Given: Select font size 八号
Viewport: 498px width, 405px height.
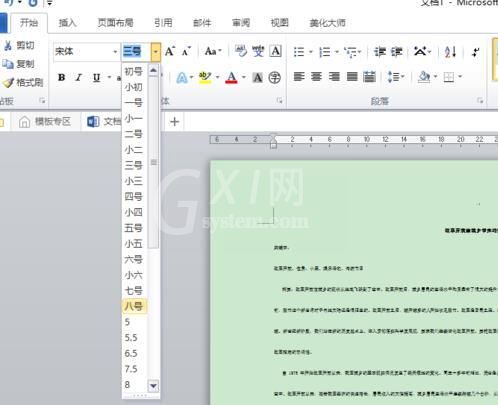Looking at the screenshot, I should (135, 306).
